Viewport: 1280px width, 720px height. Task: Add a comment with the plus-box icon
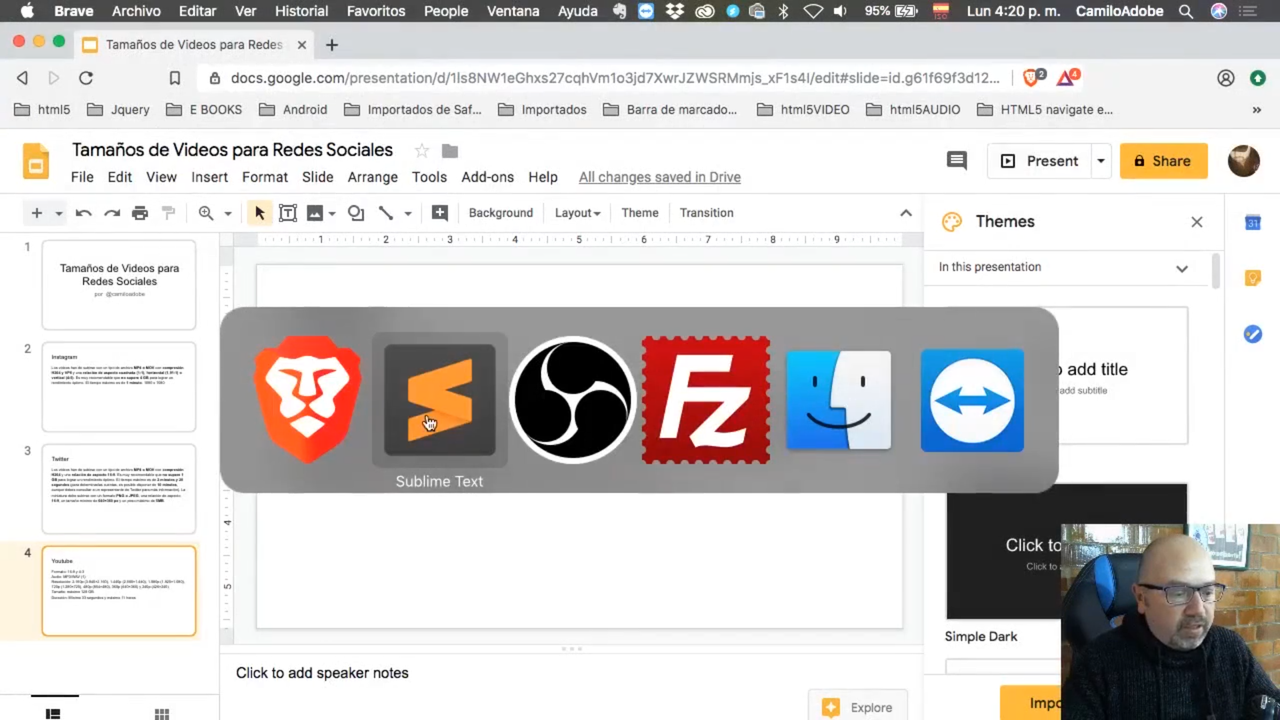click(440, 213)
